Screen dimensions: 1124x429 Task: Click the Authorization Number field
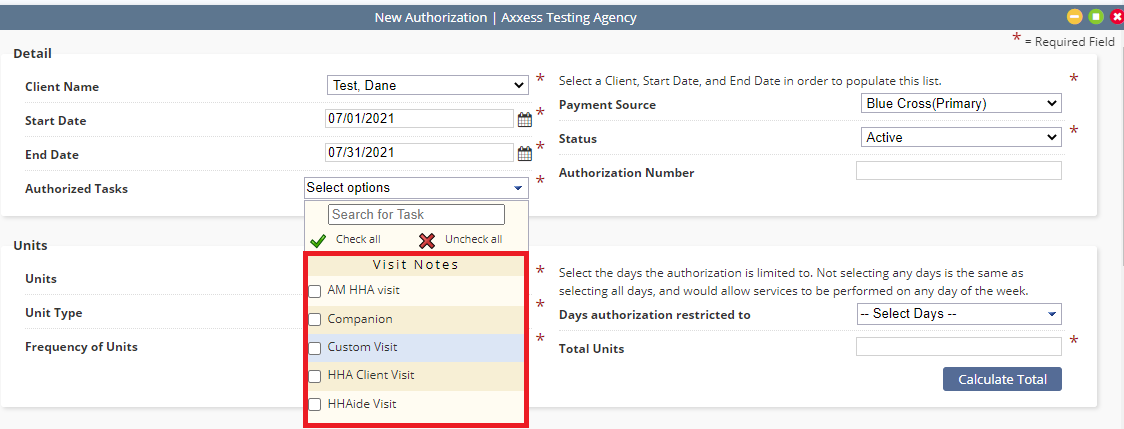(x=959, y=171)
